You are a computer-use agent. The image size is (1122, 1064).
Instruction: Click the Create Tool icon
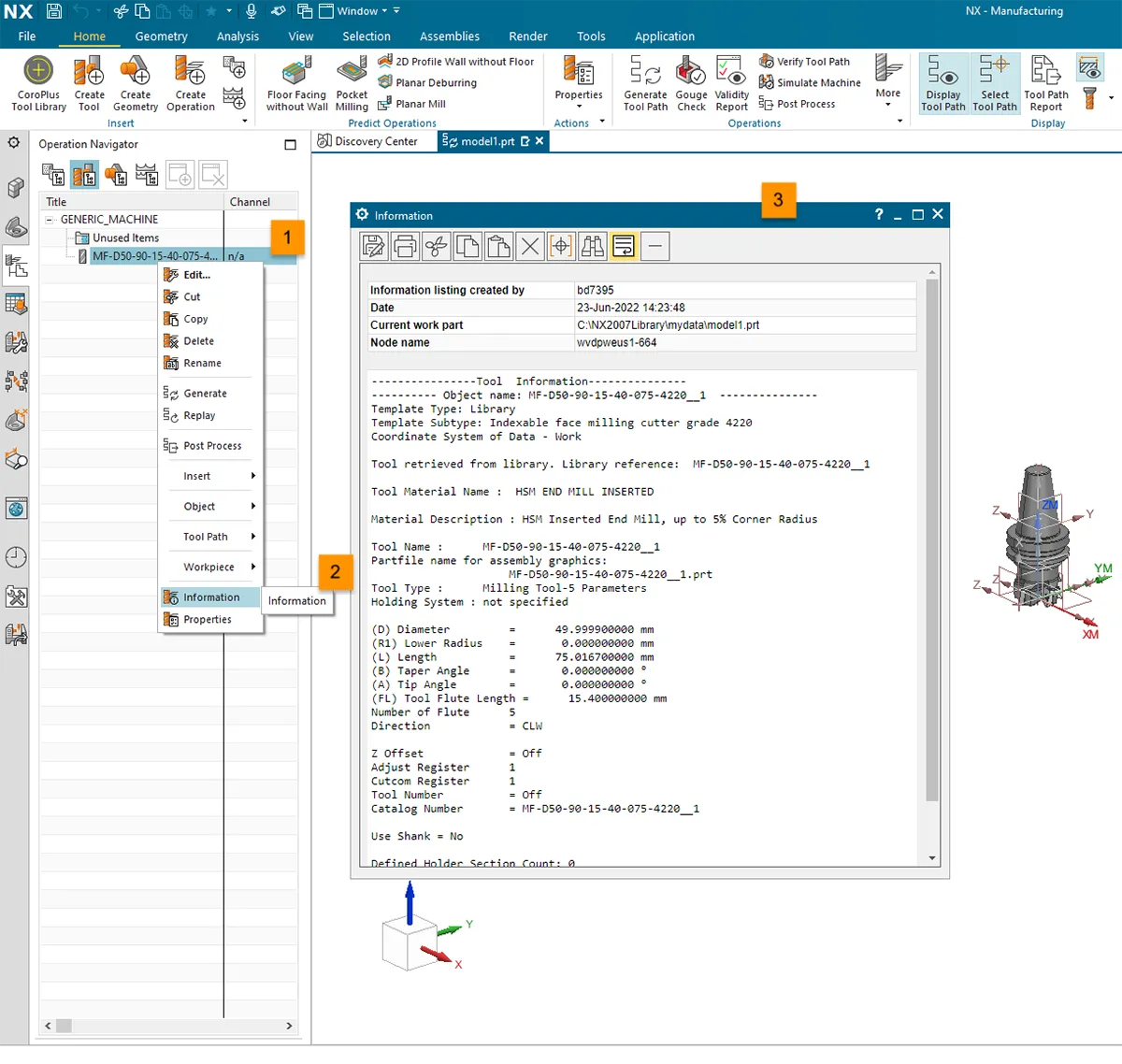tap(89, 82)
